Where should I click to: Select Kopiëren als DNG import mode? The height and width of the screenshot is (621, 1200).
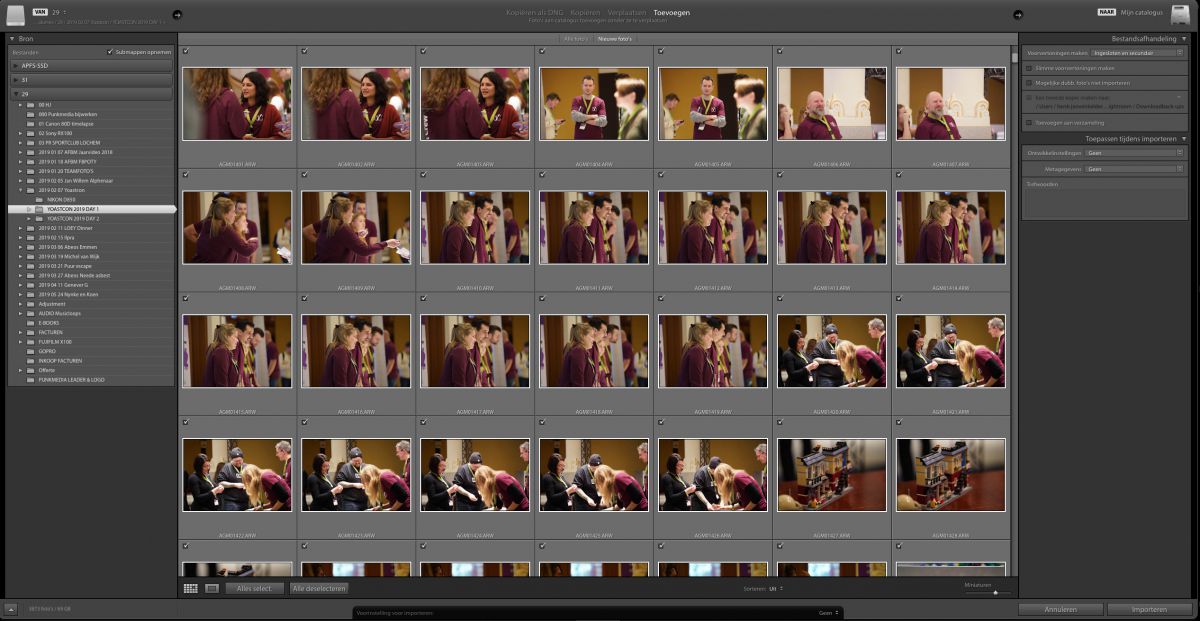535,13
